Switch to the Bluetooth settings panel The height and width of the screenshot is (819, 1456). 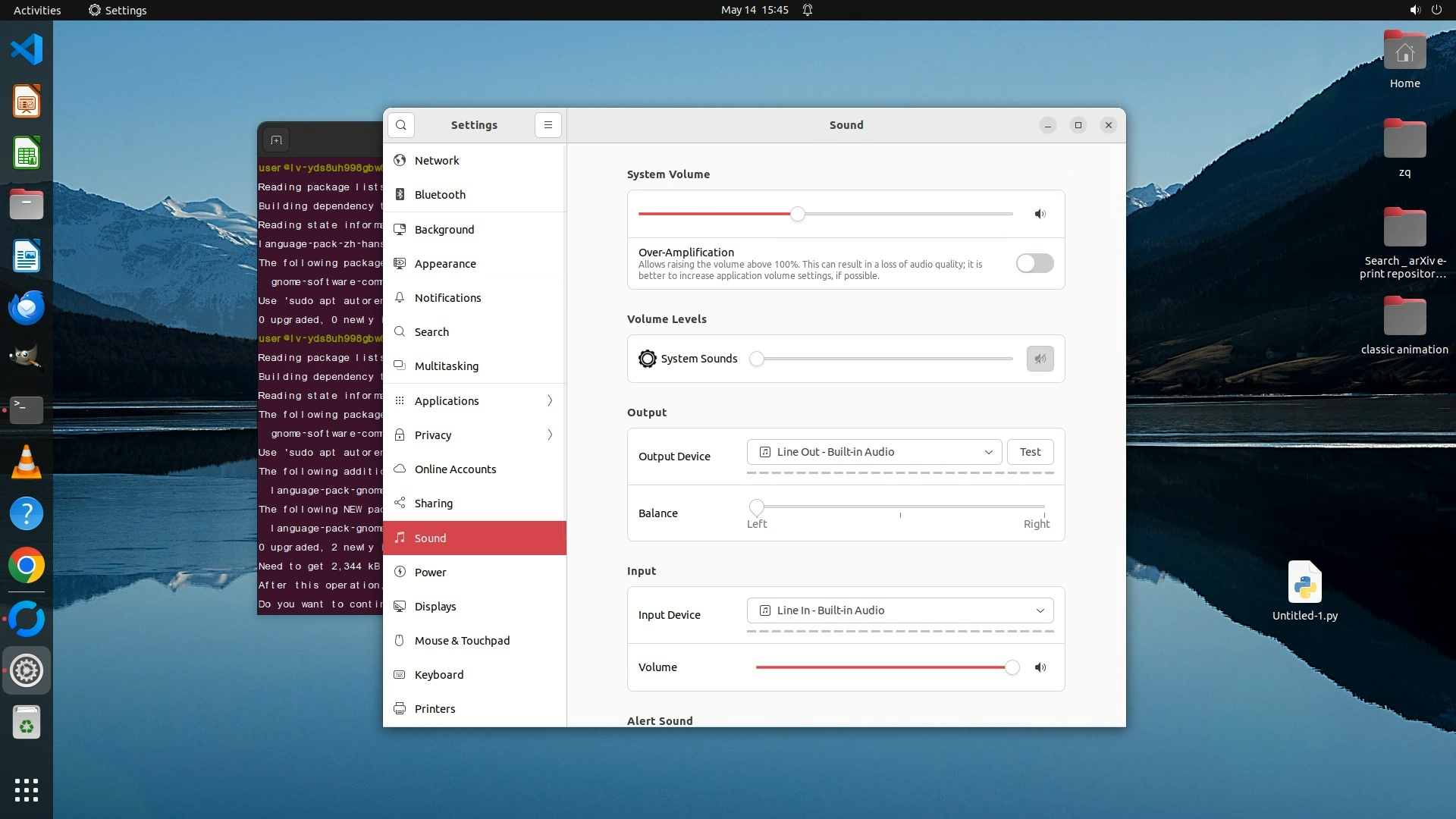440,195
